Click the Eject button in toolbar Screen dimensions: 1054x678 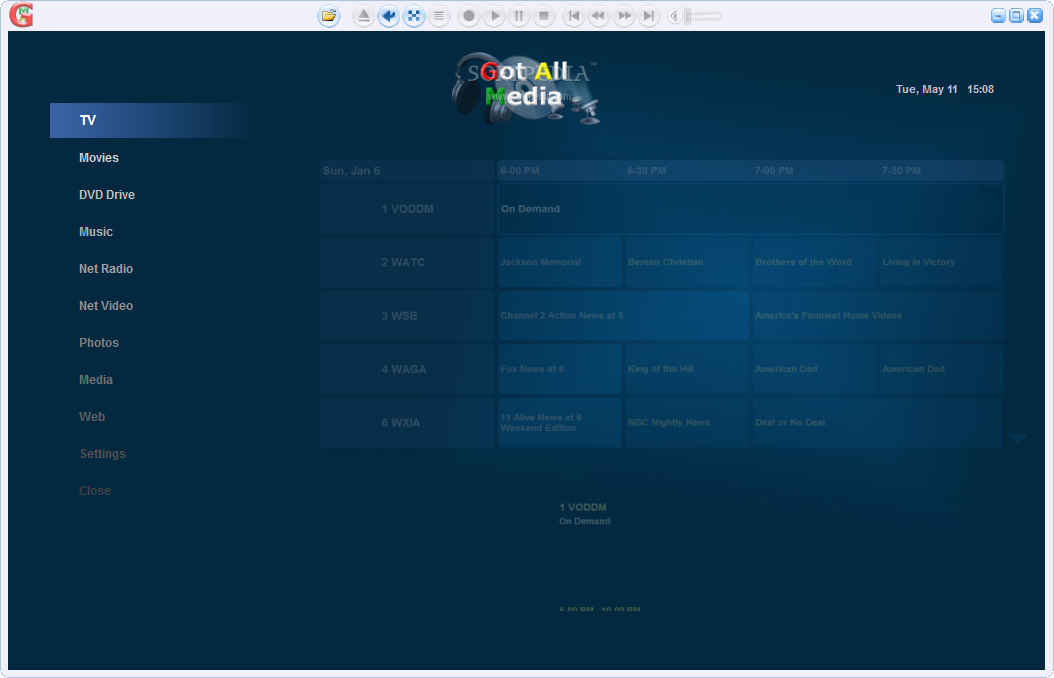pos(364,15)
